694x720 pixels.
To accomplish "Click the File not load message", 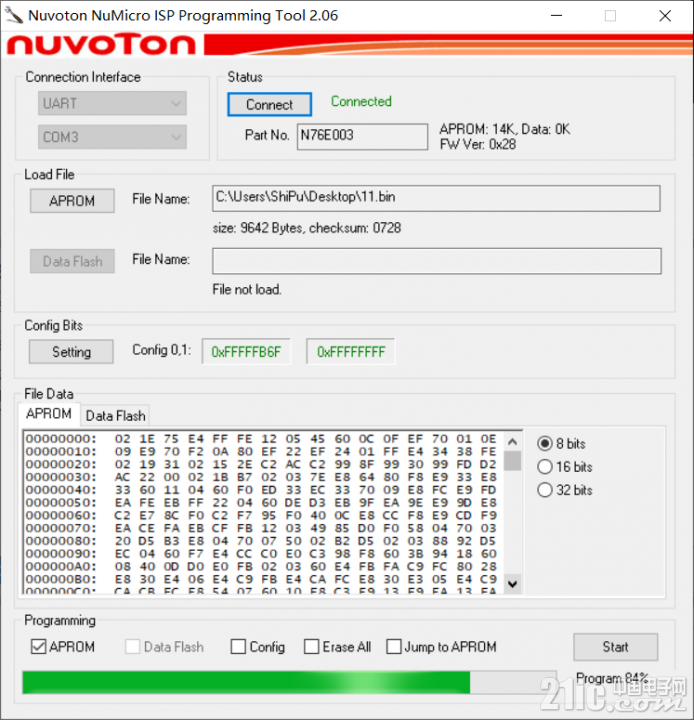I will [x=247, y=290].
